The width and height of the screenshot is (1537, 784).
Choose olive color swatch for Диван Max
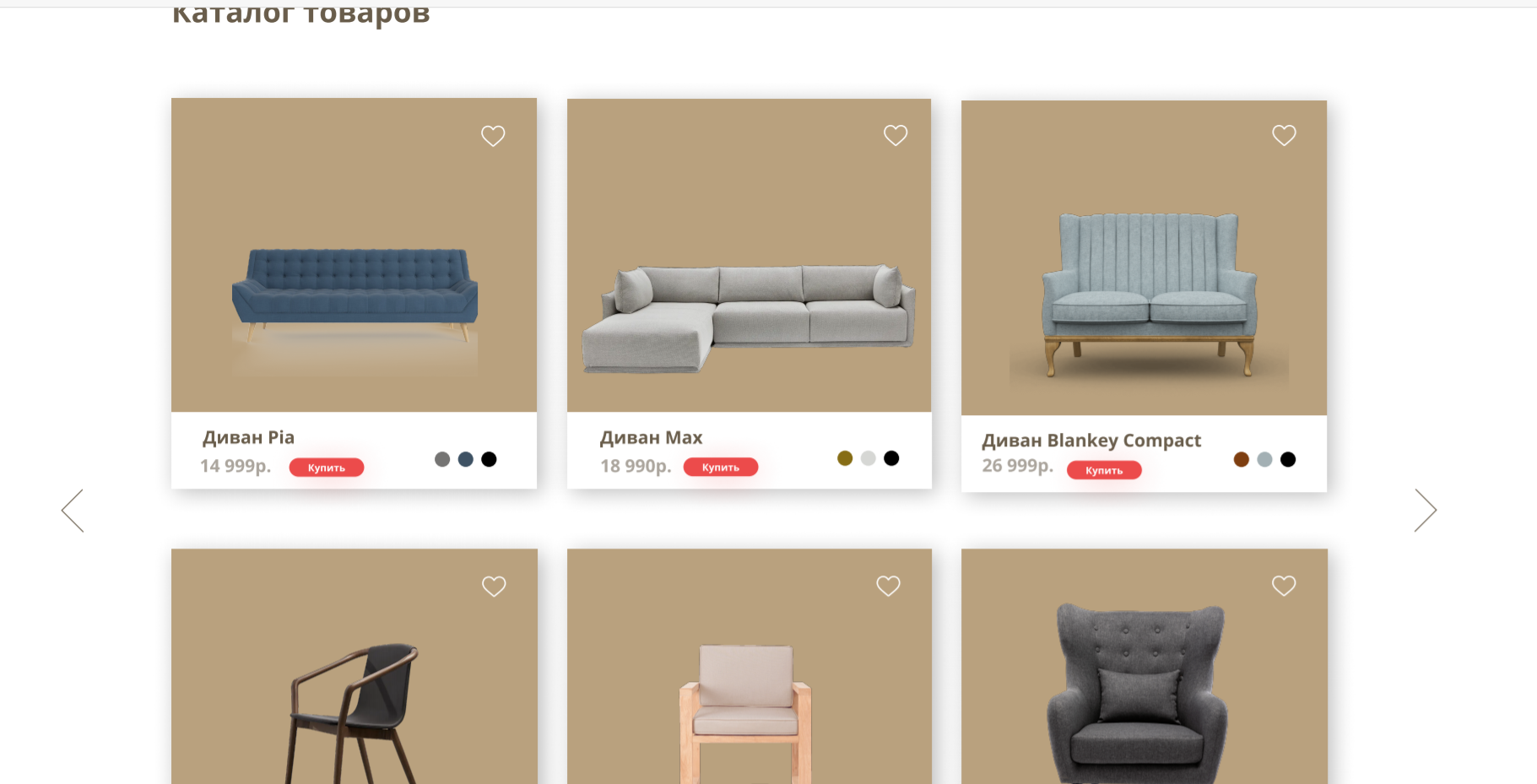[845, 458]
